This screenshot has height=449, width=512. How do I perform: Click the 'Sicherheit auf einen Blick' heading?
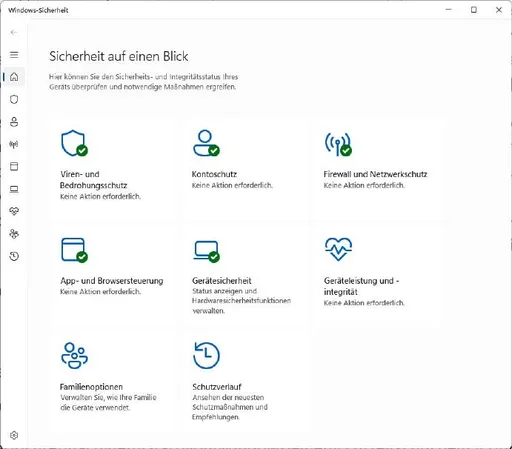click(x=119, y=56)
